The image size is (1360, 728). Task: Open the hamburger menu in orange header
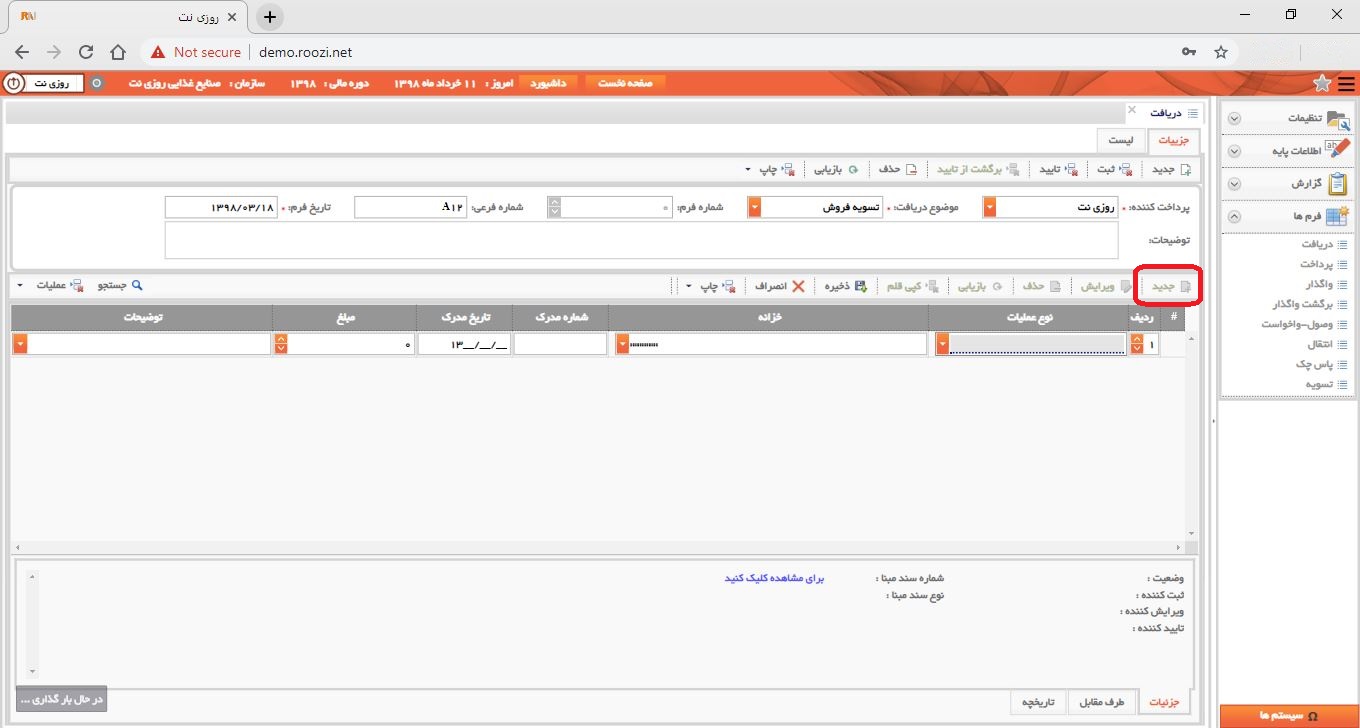pos(1345,83)
